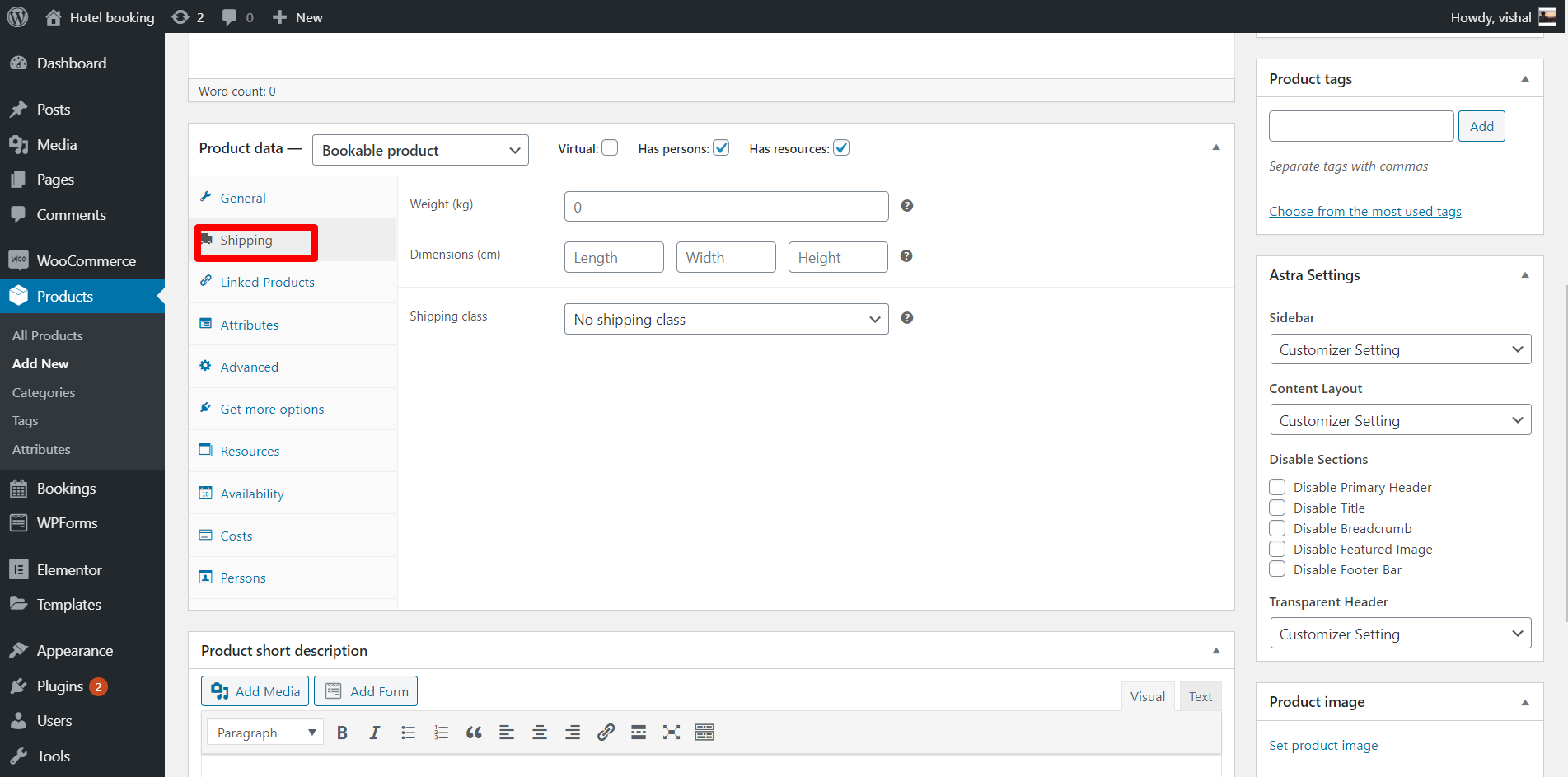The height and width of the screenshot is (777, 1568).
Task: Click the WordPress logo icon
Action: 17,16
